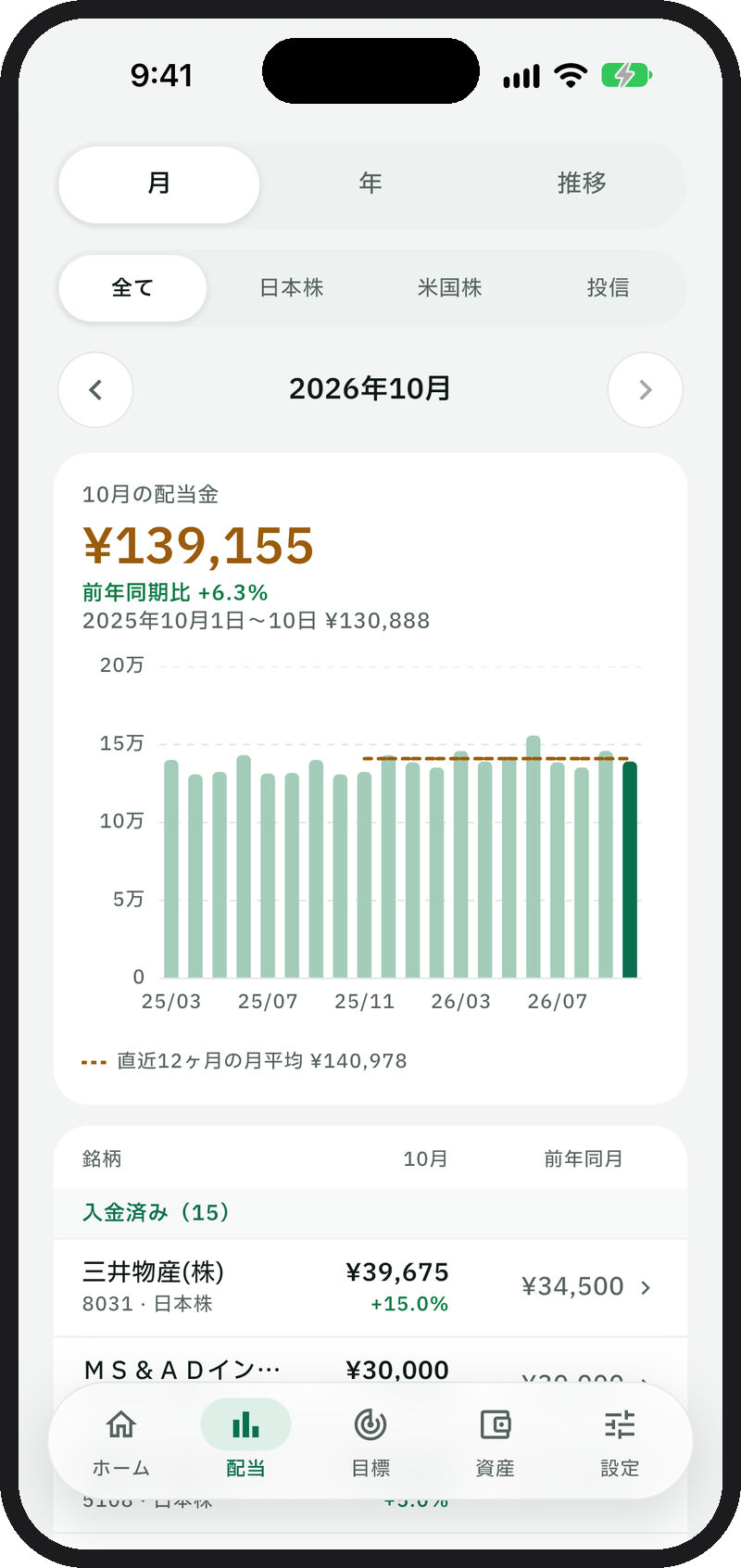This screenshot has width=741, height=1568.
Task: Tap the 10月の配当金 heading
Action: click(x=150, y=495)
